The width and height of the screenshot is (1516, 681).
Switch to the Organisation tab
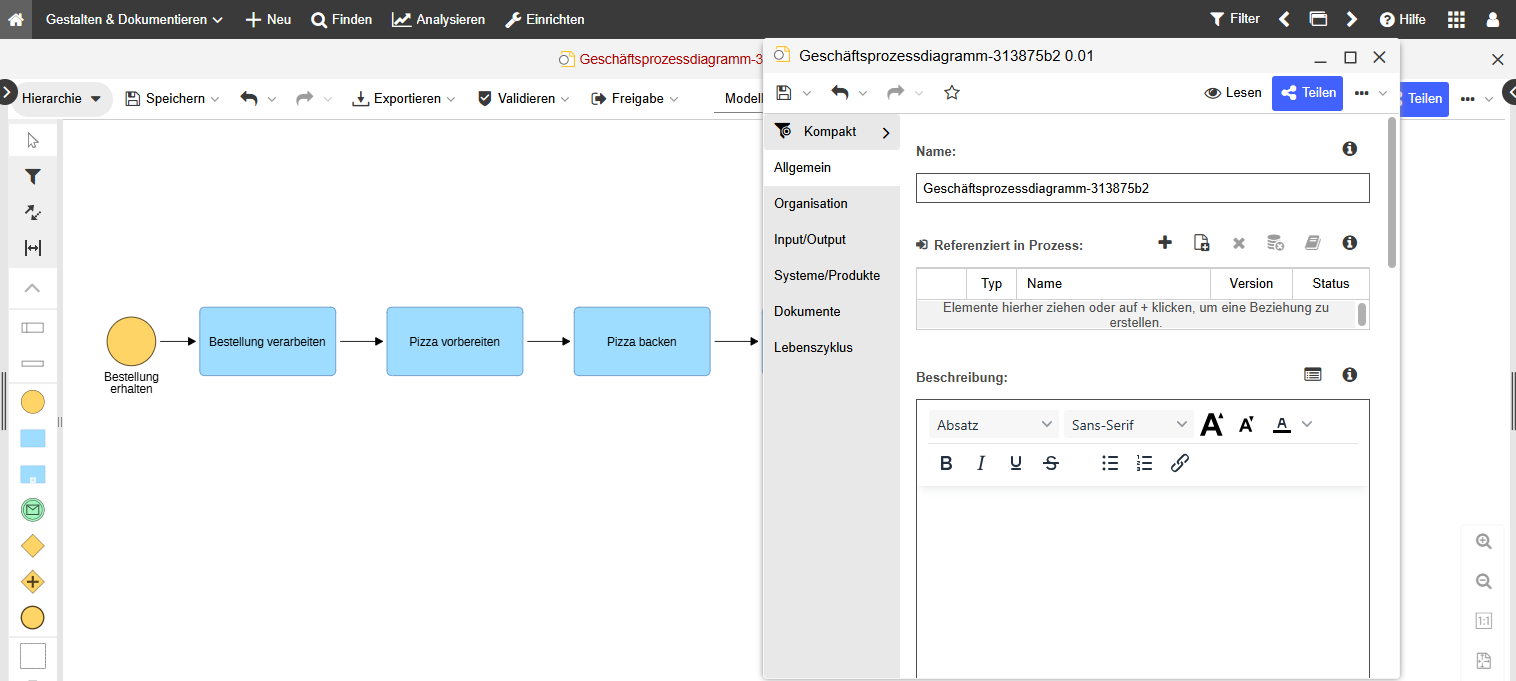(811, 204)
